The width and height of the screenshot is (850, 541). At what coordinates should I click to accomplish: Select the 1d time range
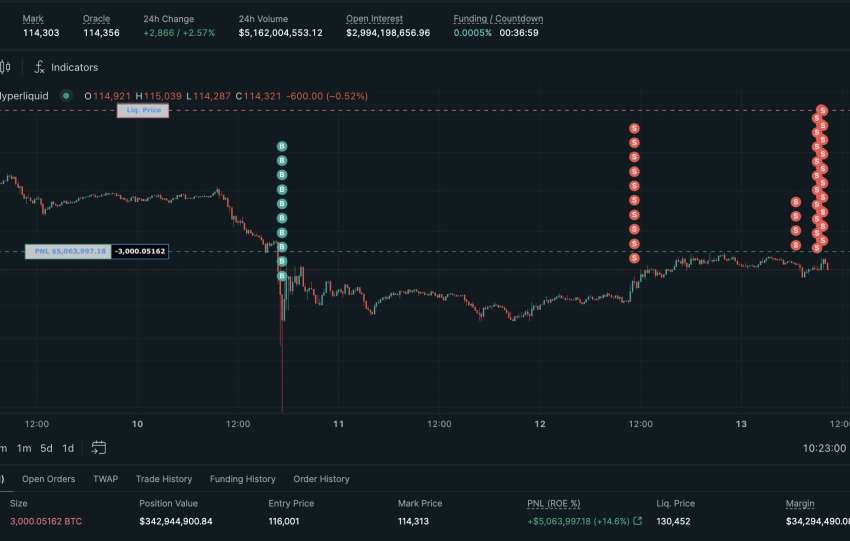pos(68,448)
